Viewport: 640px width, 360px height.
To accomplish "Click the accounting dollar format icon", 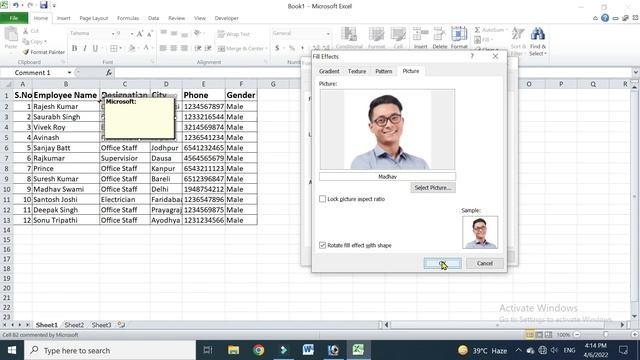I will coord(277,48).
